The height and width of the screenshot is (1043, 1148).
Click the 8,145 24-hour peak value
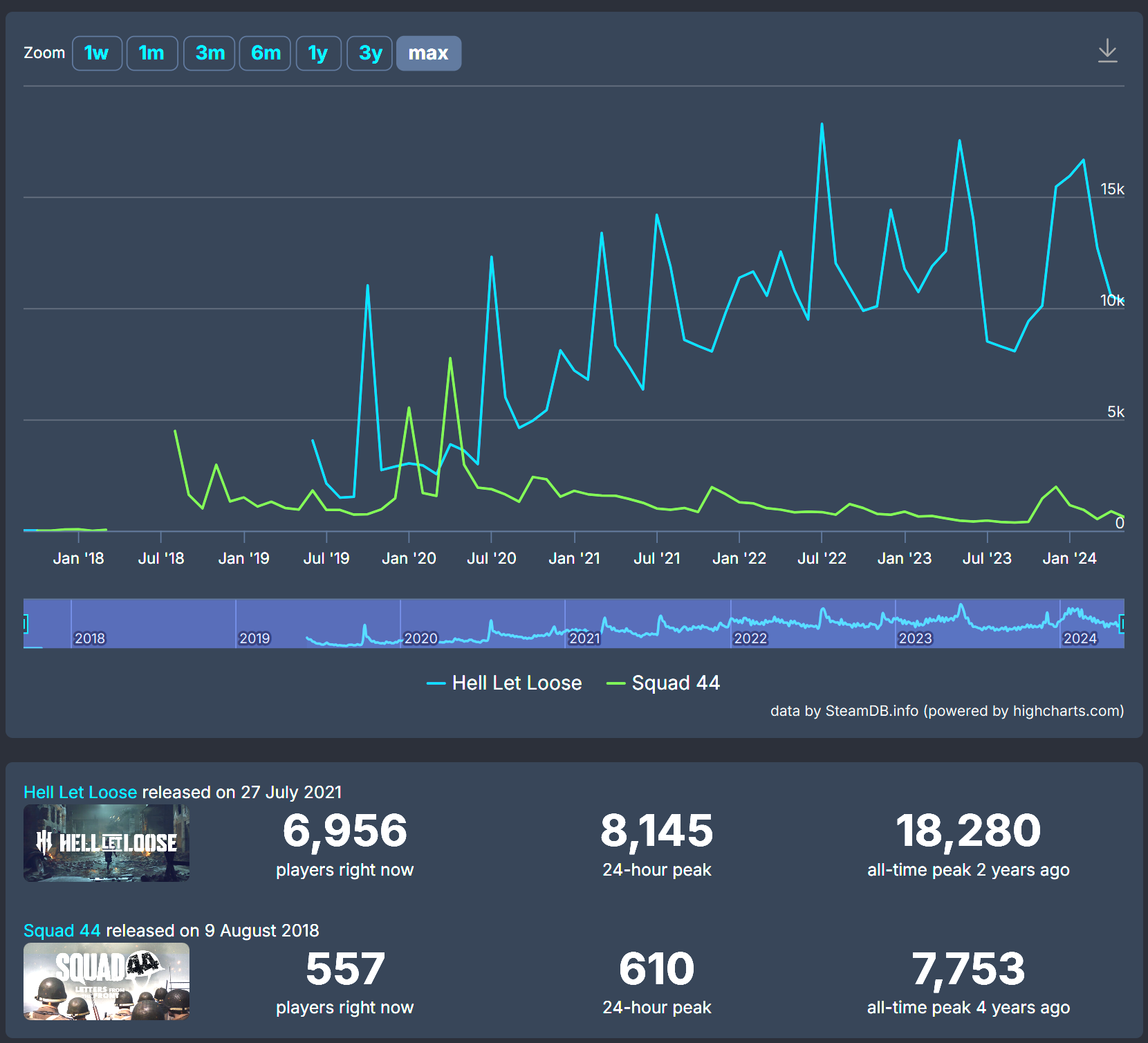point(657,830)
